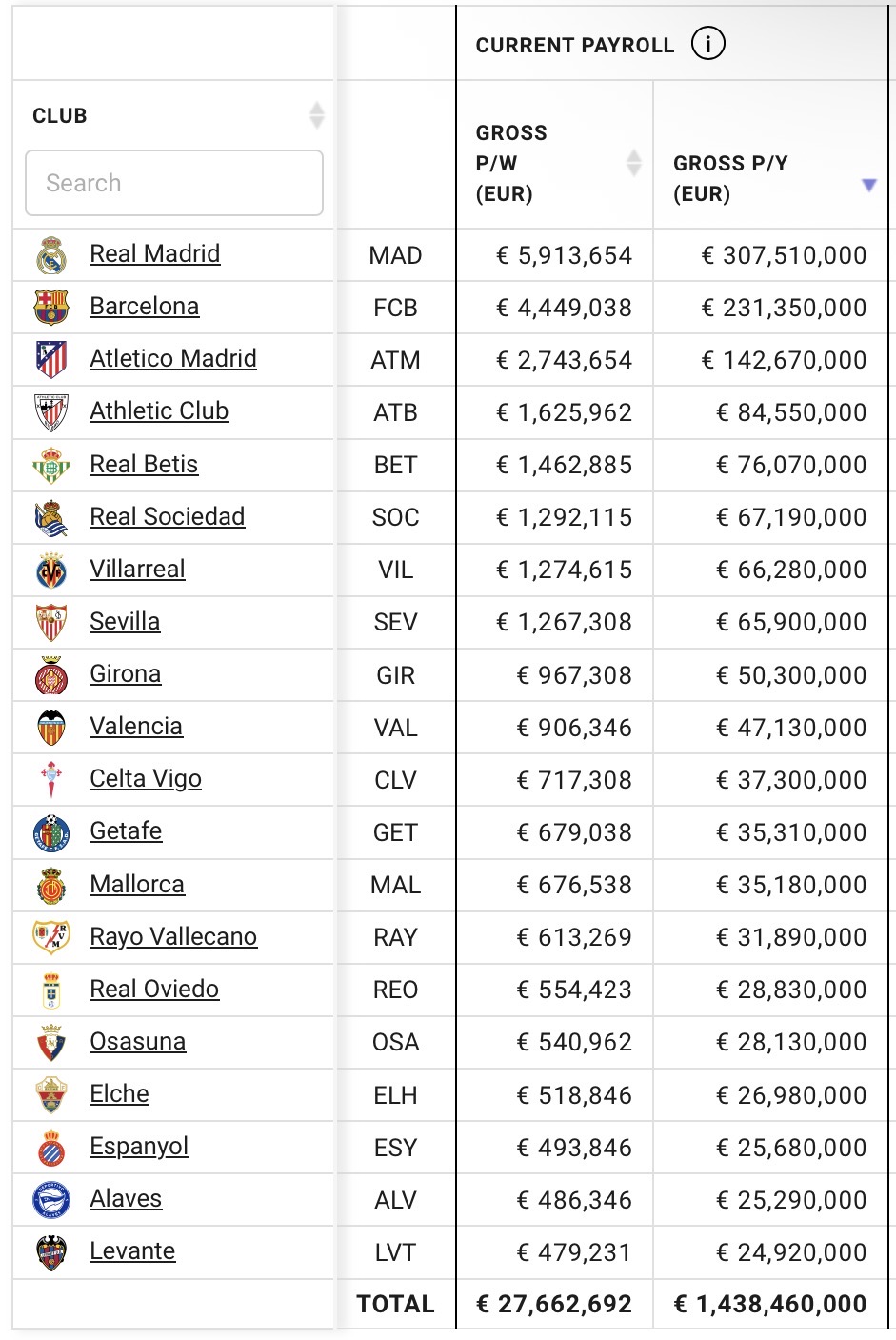Select the Gross P/W (EUR) column header
The height and width of the screenshot is (1340, 896).
point(512,163)
